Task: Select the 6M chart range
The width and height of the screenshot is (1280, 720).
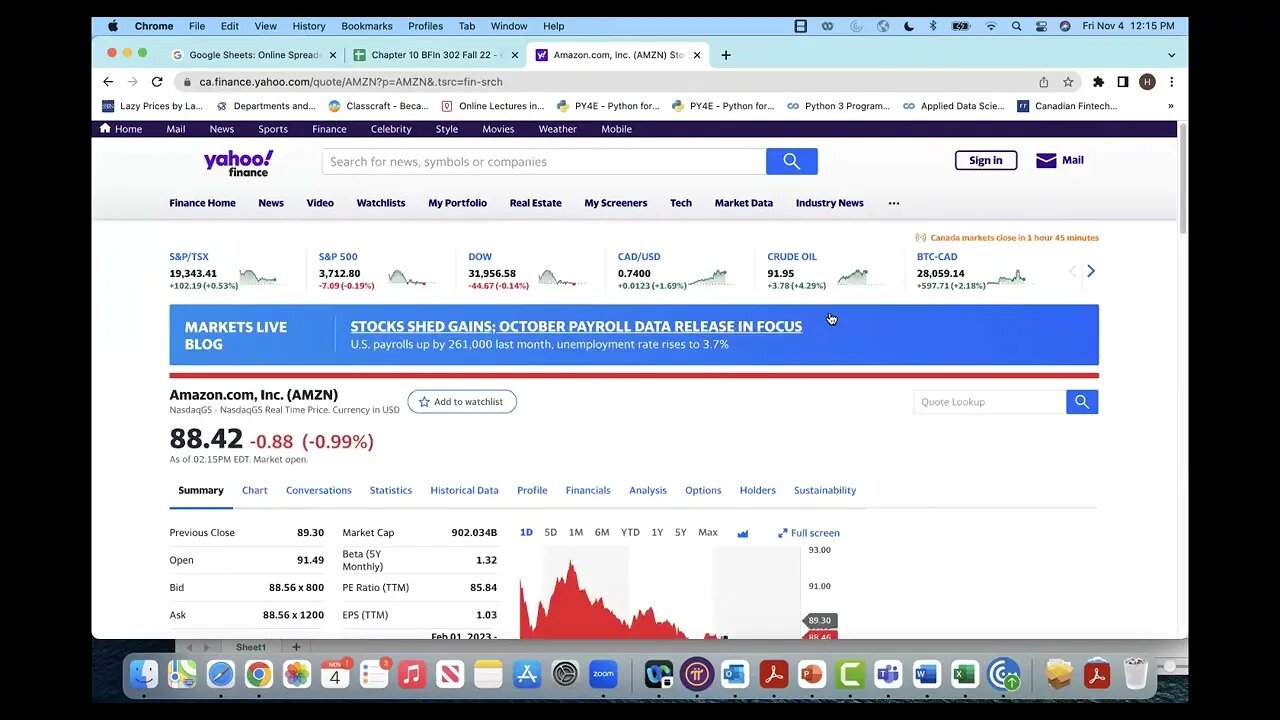Action: (602, 533)
